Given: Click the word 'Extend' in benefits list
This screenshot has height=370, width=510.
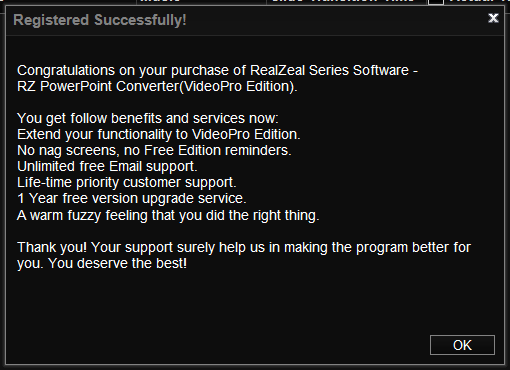Looking at the screenshot, I should click(x=39, y=134).
